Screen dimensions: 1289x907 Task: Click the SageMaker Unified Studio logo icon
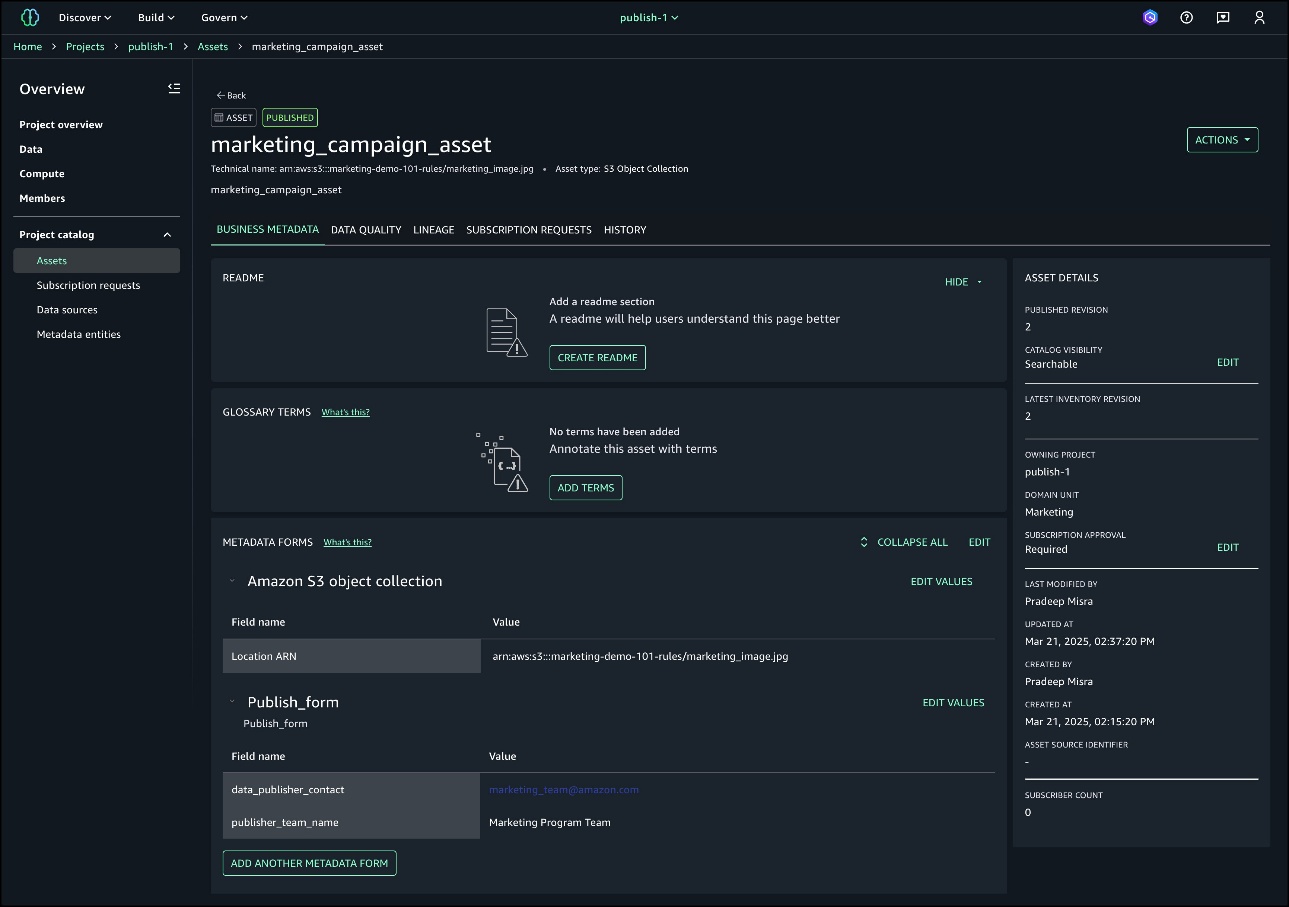[x=30, y=17]
